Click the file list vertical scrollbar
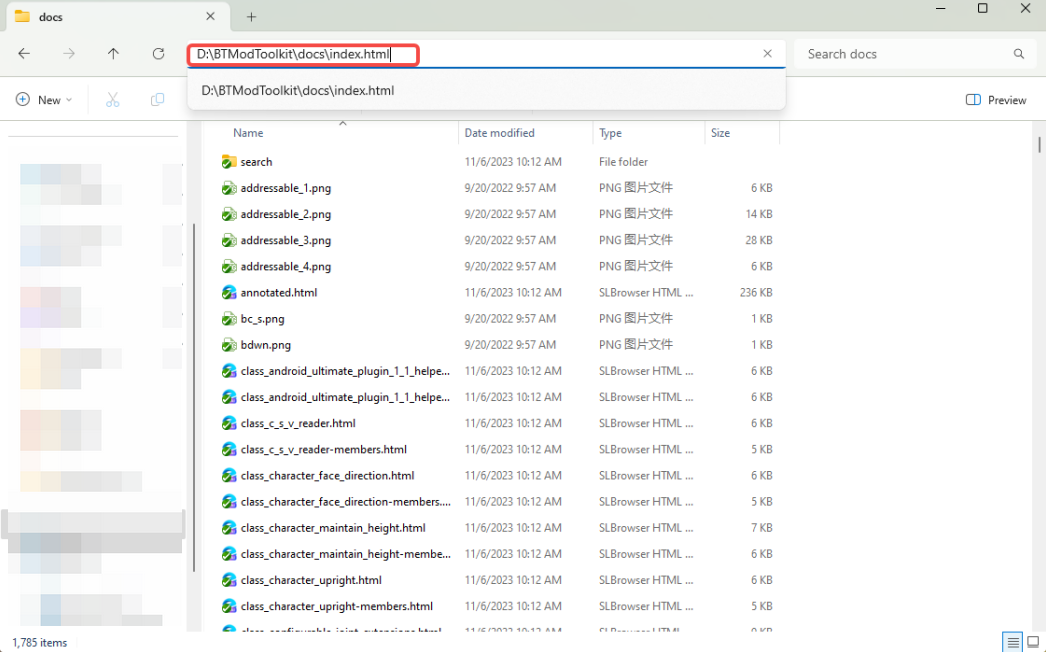The image size is (1046, 652). point(1039,144)
